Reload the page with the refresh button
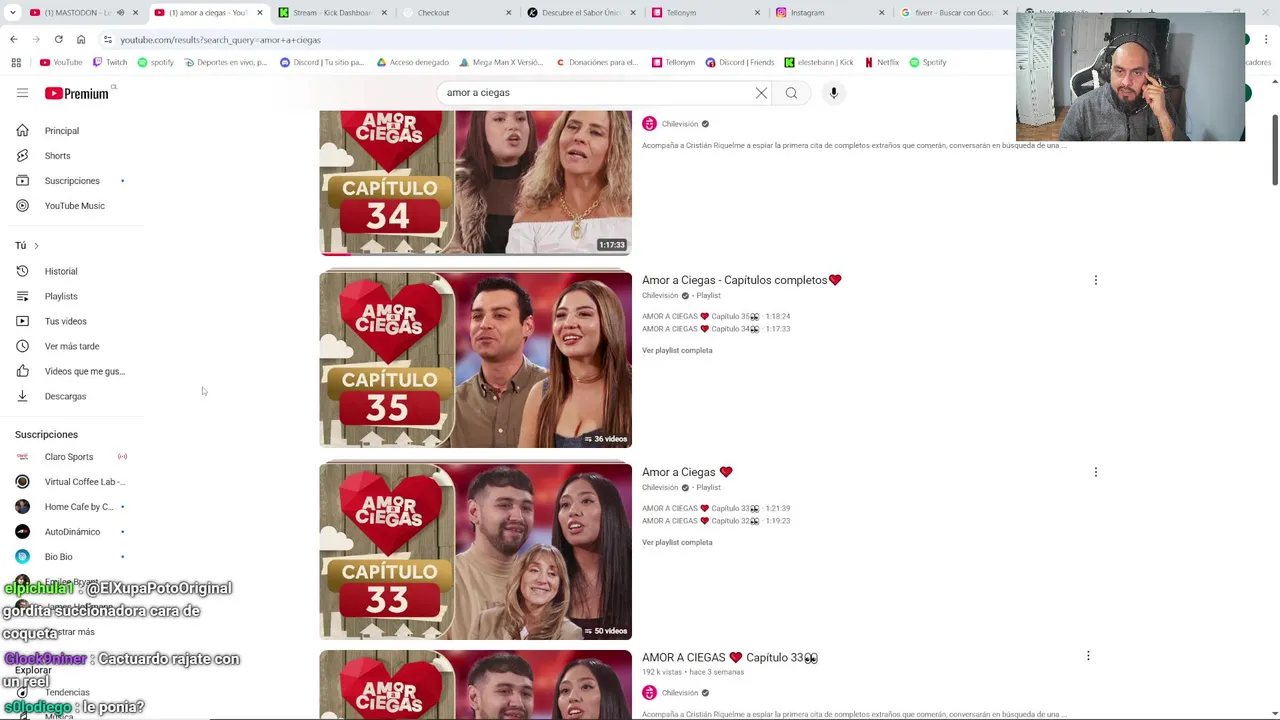1280x720 pixels. (x=58, y=40)
